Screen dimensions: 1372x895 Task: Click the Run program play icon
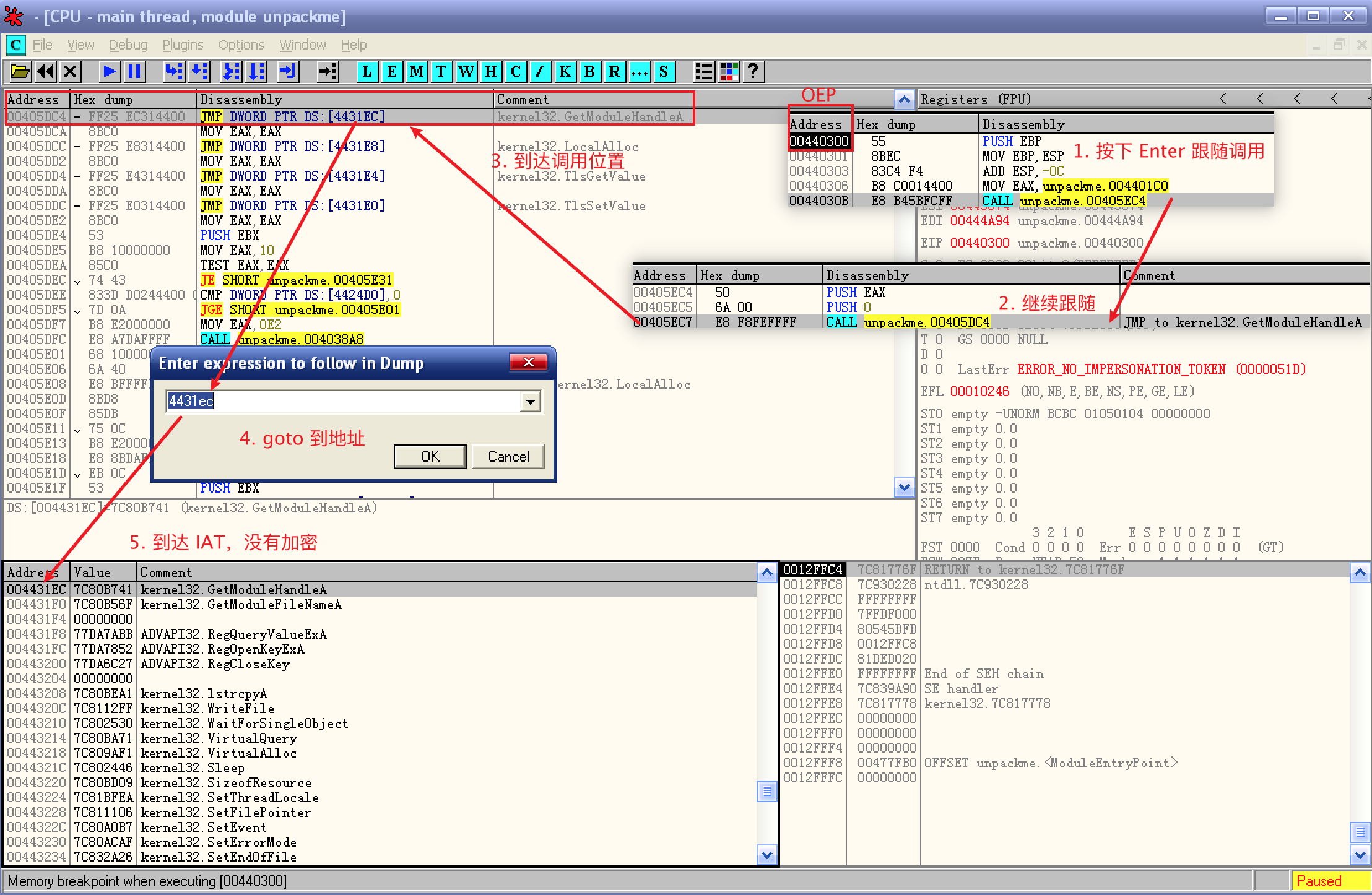click(110, 72)
